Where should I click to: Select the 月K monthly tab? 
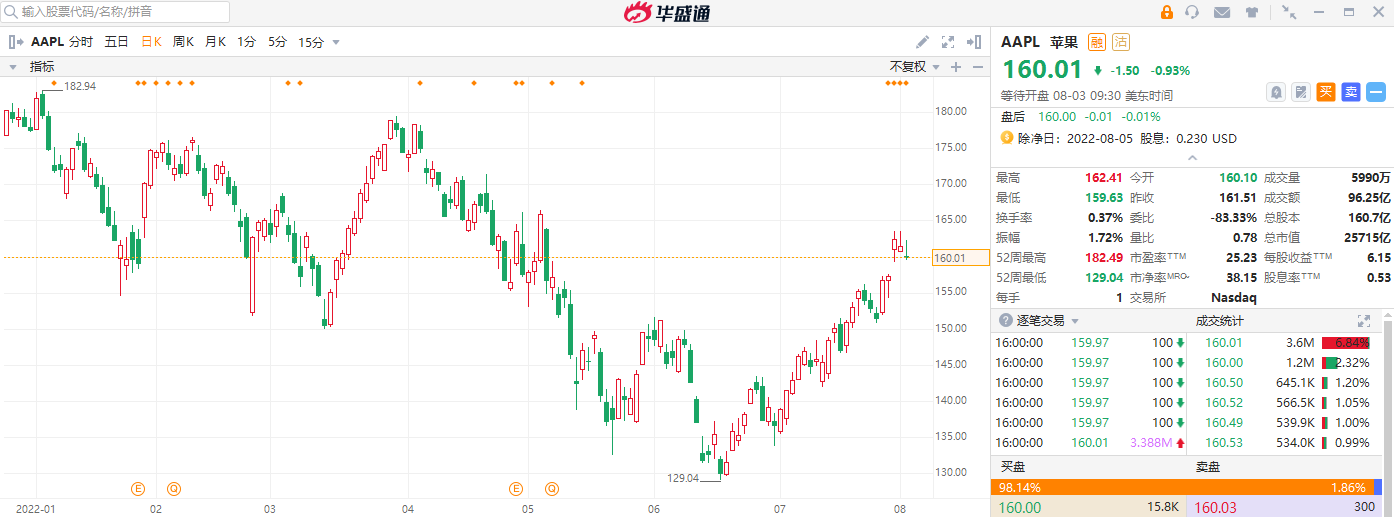tap(215, 42)
